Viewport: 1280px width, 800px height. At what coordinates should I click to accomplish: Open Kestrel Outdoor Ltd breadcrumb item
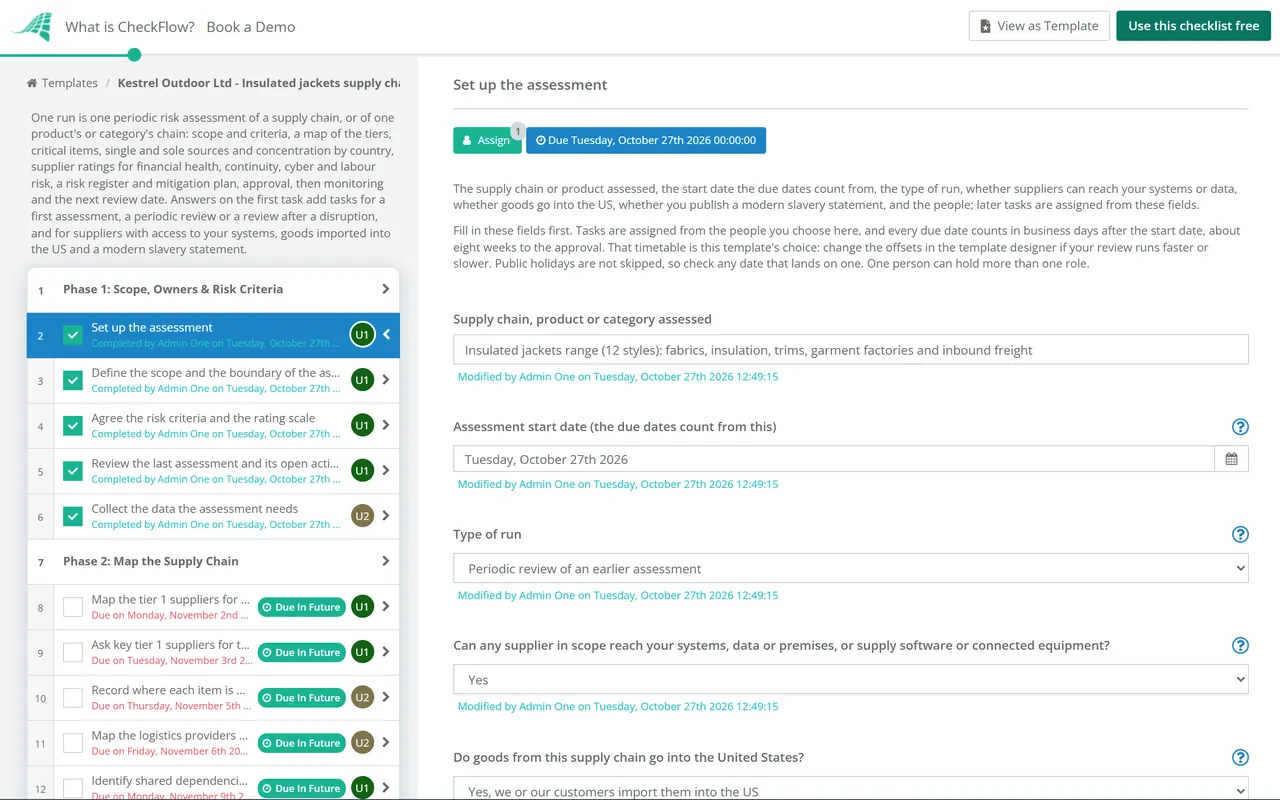pos(259,83)
